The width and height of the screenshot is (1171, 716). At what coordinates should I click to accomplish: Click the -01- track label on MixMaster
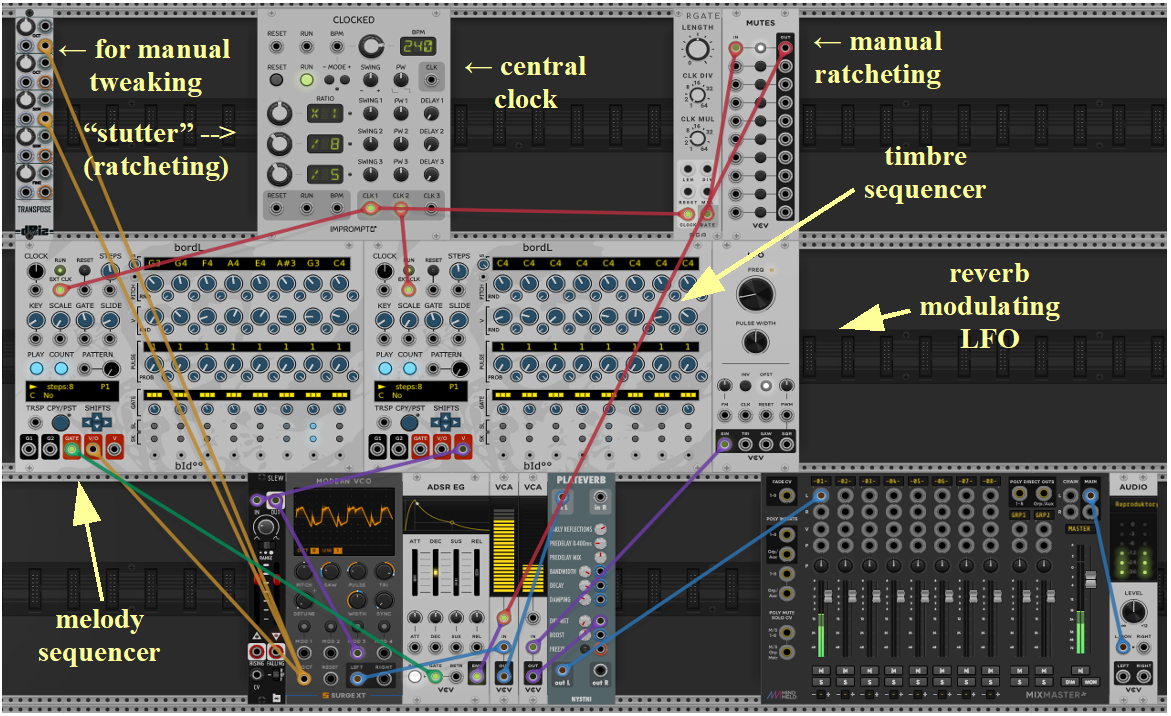tap(821, 481)
